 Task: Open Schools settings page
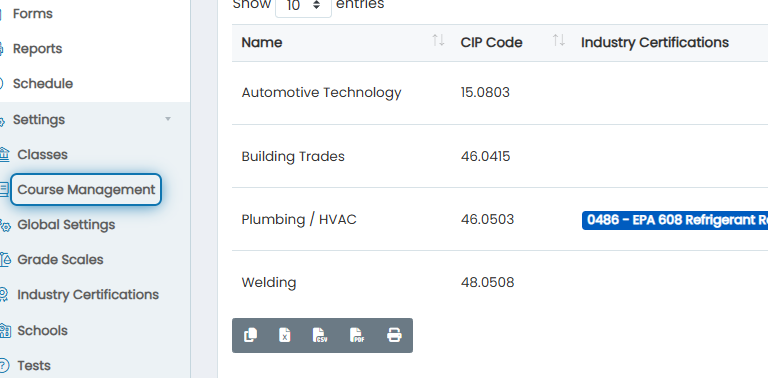tap(43, 331)
